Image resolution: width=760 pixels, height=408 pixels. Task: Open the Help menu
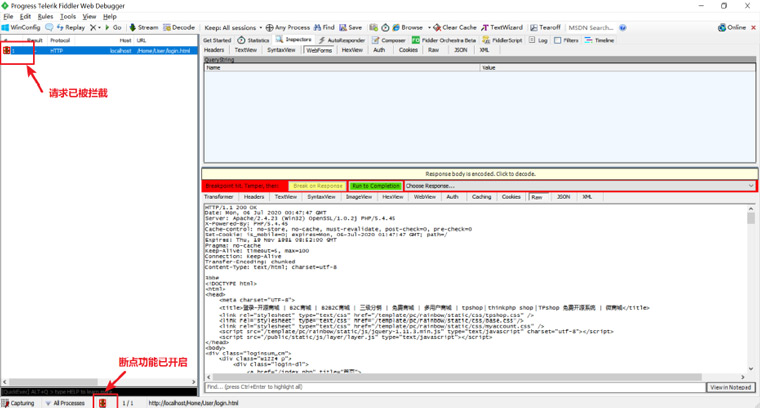pos(110,16)
